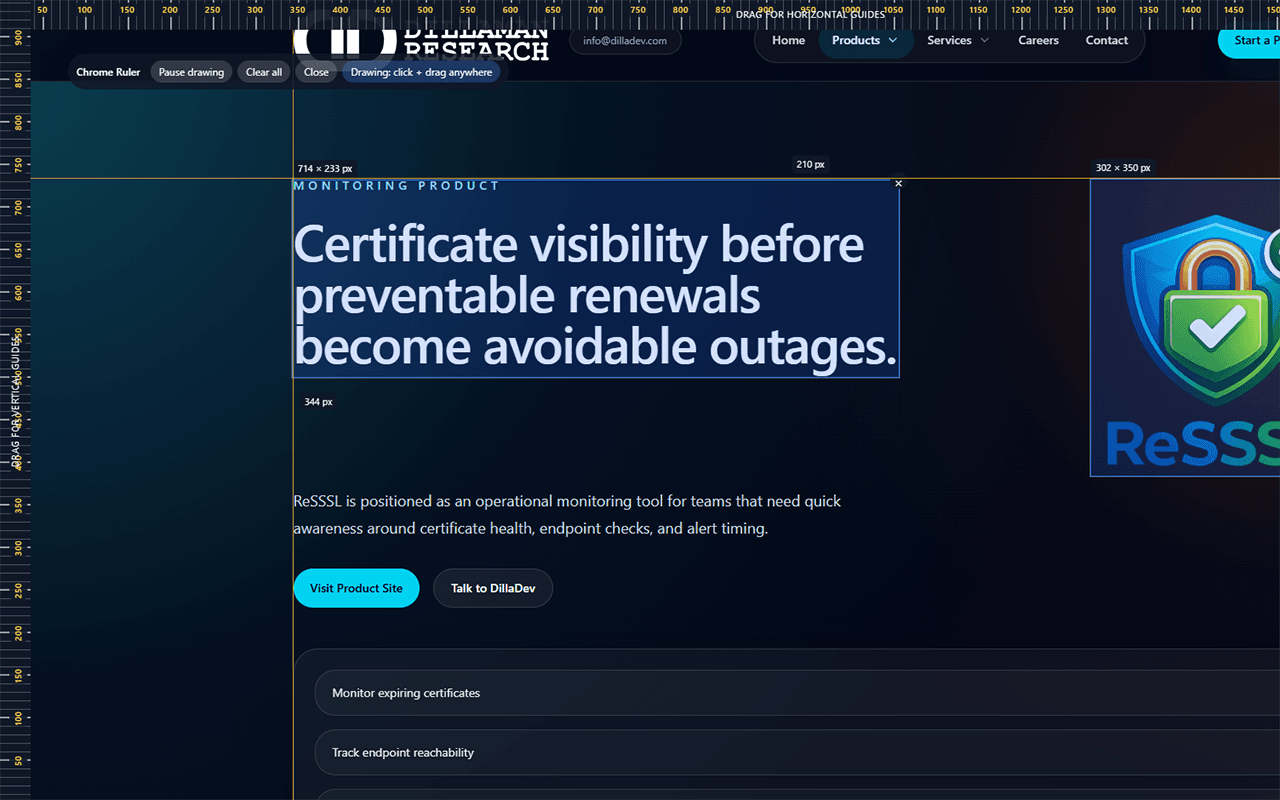Image resolution: width=1280 pixels, height=800 pixels.
Task: Click the Drawing: click + drag anywhere pill
Action: pos(421,72)
